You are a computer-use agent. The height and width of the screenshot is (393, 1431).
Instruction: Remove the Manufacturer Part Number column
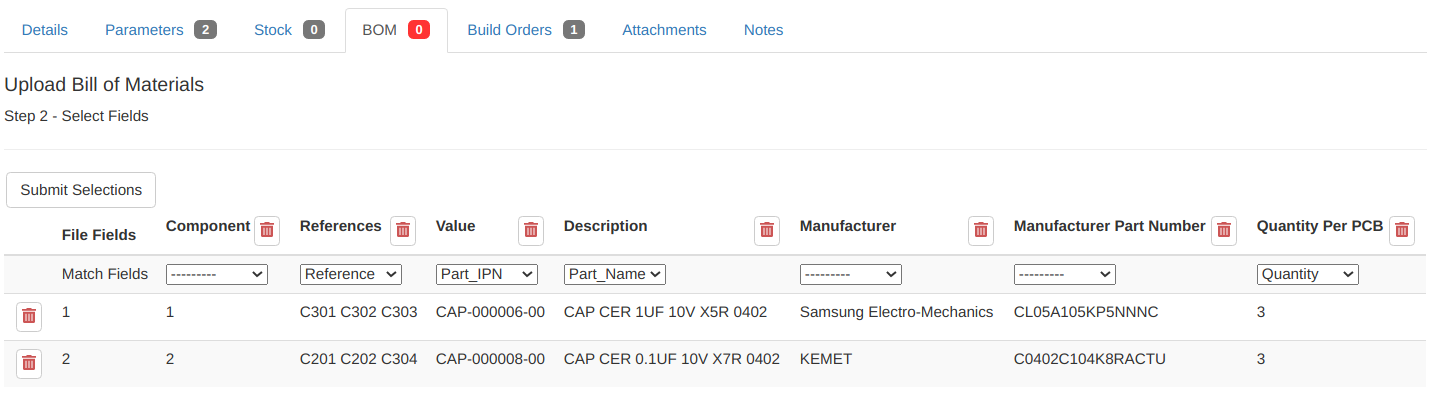tap(1224, 230)
